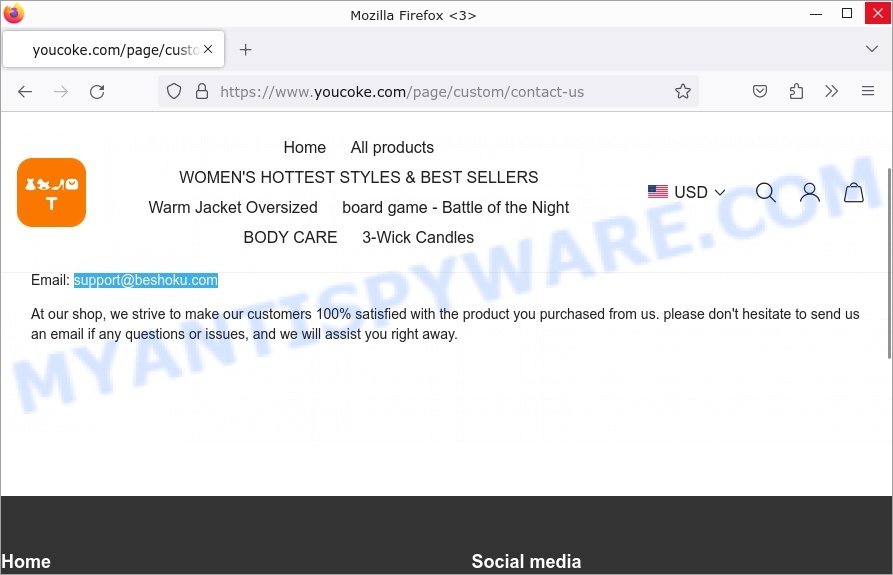This screenshot has height=575, width=893.
Task: Go to Home navigation link
Action: (x=305, y=147)
